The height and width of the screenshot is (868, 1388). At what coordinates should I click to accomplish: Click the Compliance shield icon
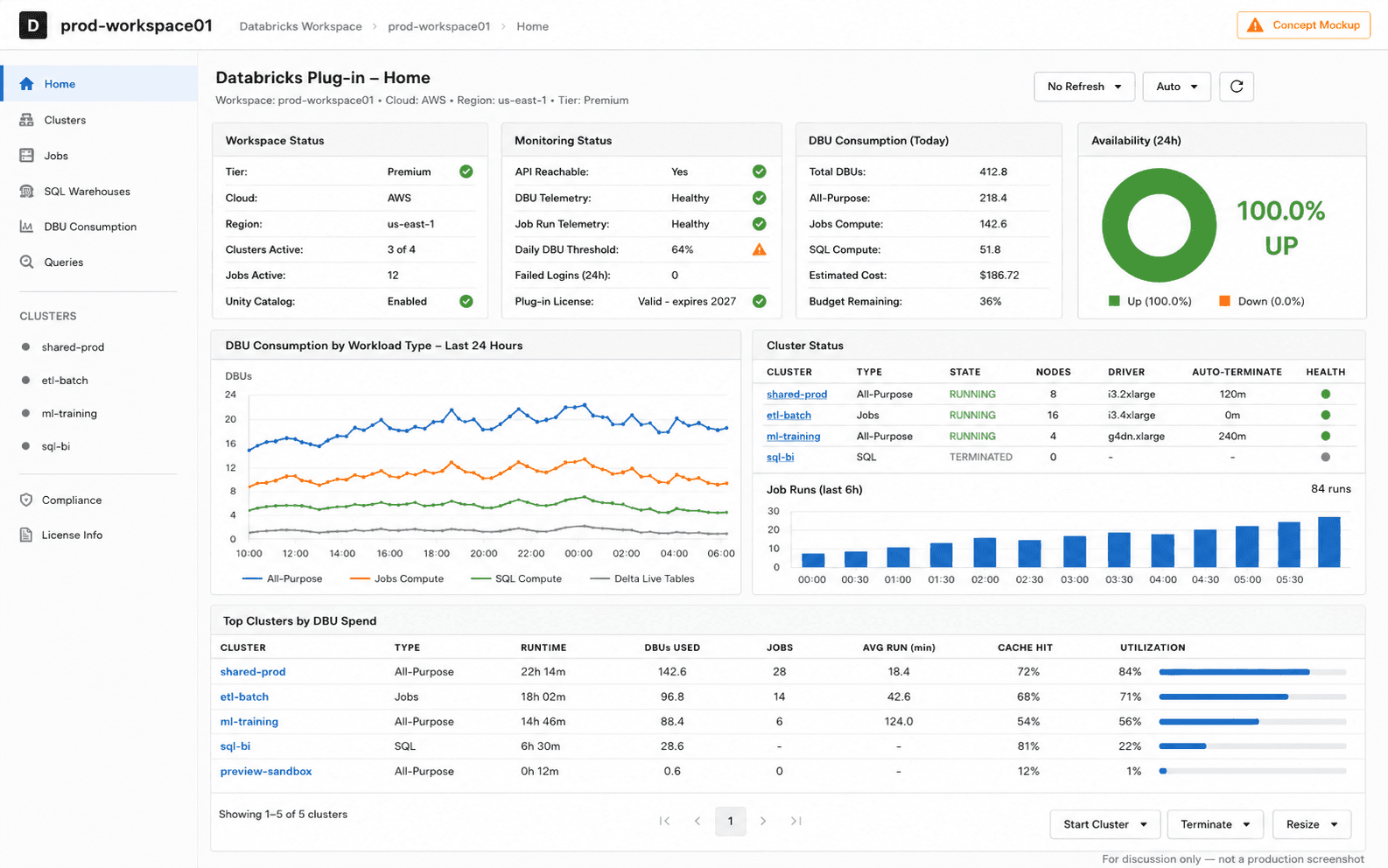(26, 500)
